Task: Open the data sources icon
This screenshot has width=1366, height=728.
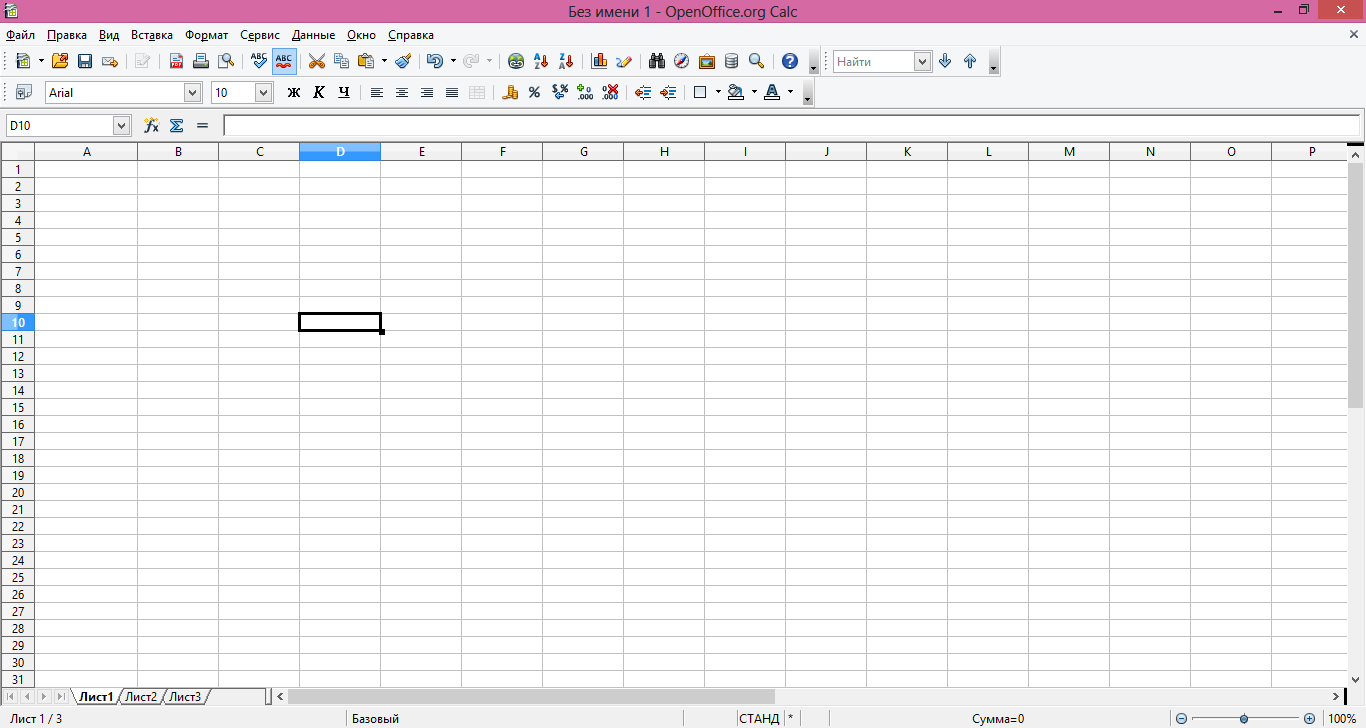Action: pos(732,61)
